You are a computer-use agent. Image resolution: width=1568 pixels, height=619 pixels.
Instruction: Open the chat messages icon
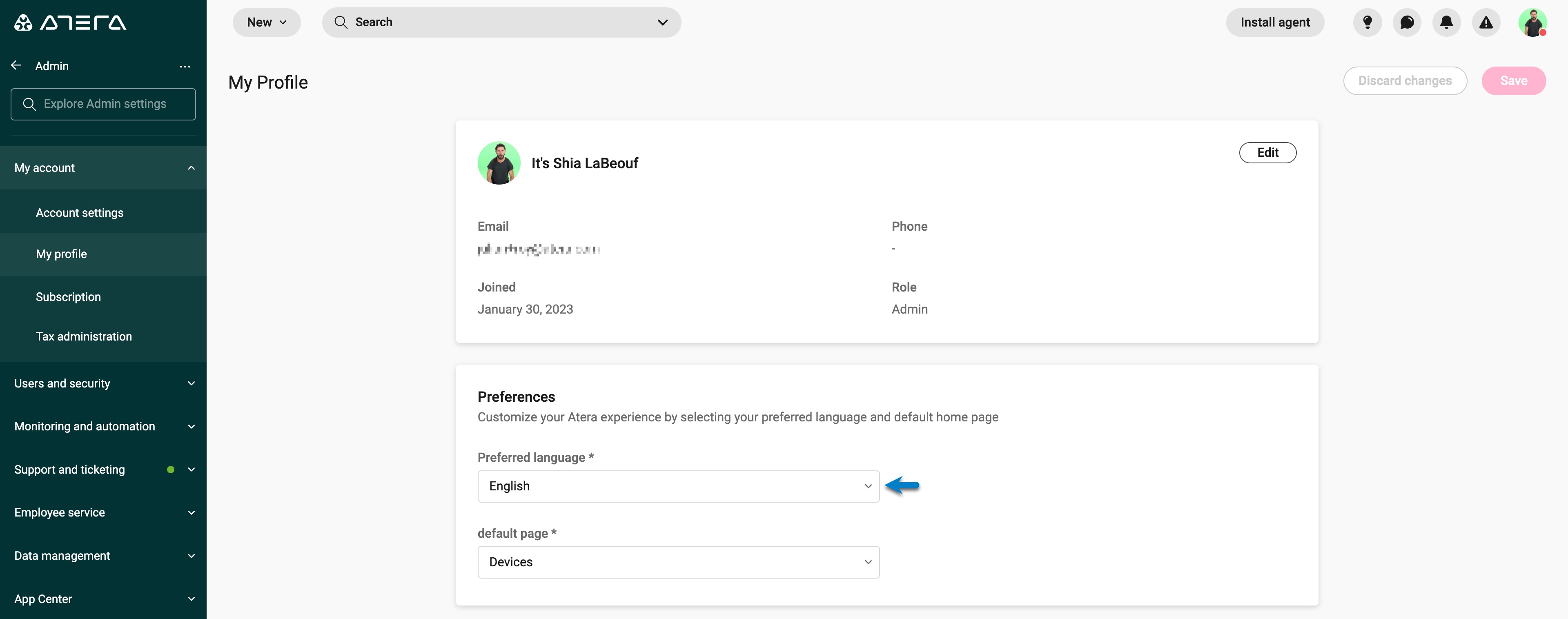pyautogui.click(x=1407, y=22)
